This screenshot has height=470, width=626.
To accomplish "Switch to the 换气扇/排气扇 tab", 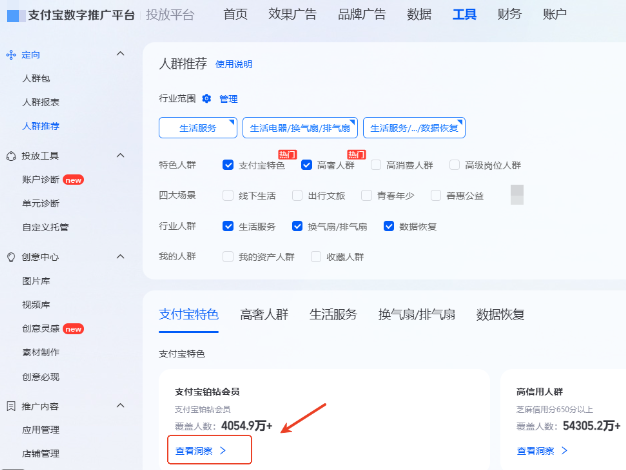I will click(417, 315).
